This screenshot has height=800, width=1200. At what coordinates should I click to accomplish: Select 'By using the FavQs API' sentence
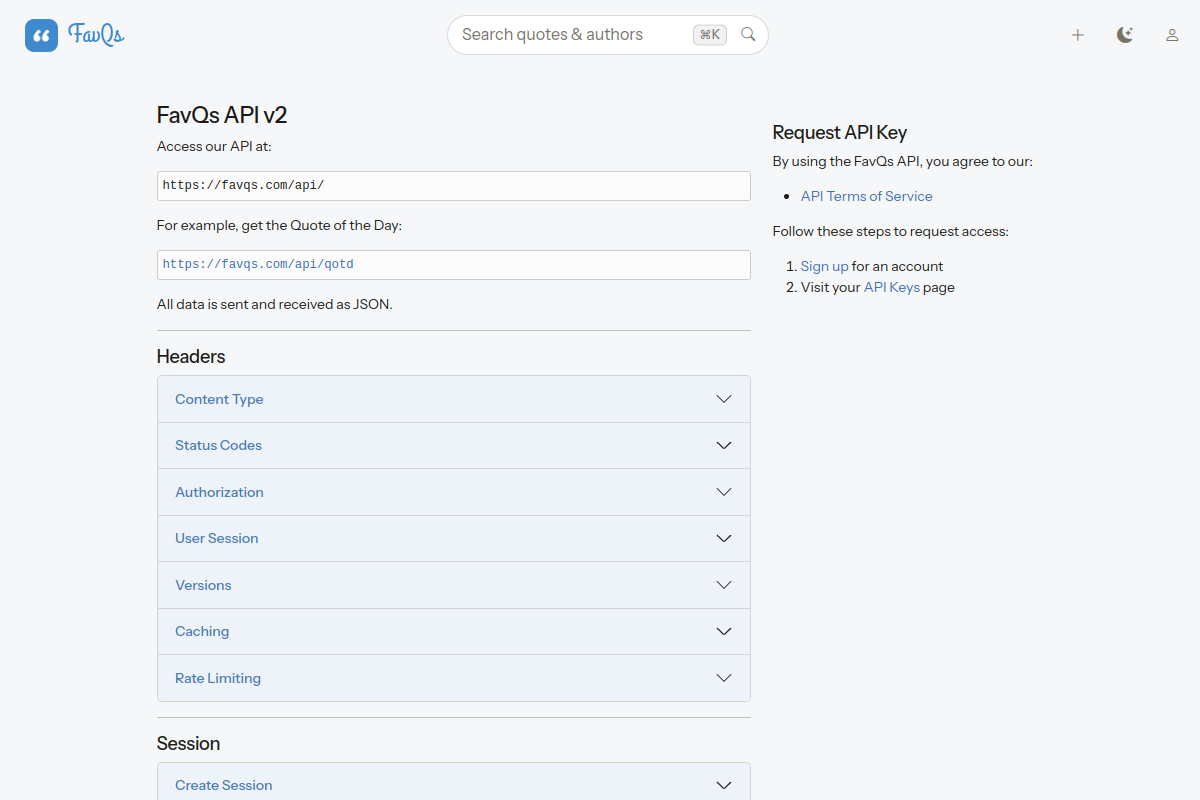[903, 161]
